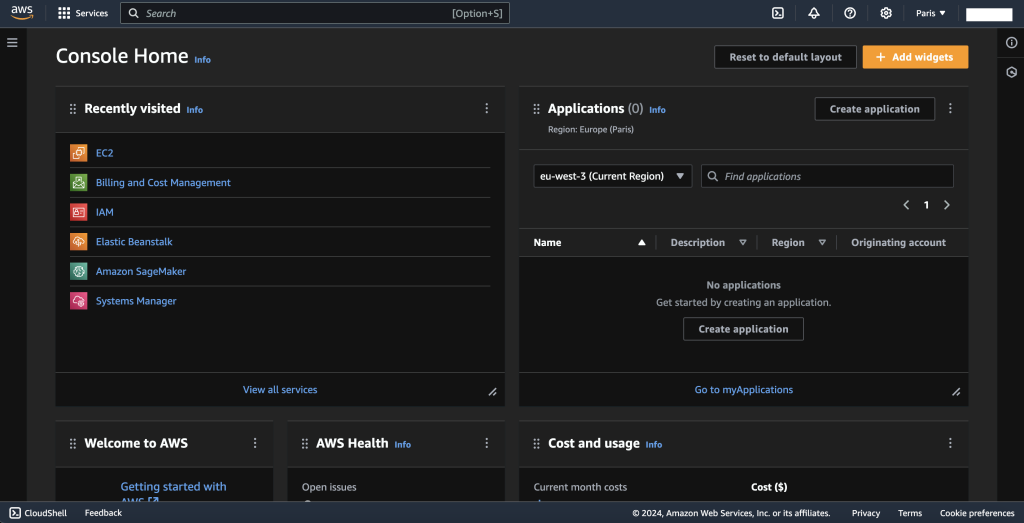
Task: Click the Systems Manager icon
Action: (x=78, y=301)
